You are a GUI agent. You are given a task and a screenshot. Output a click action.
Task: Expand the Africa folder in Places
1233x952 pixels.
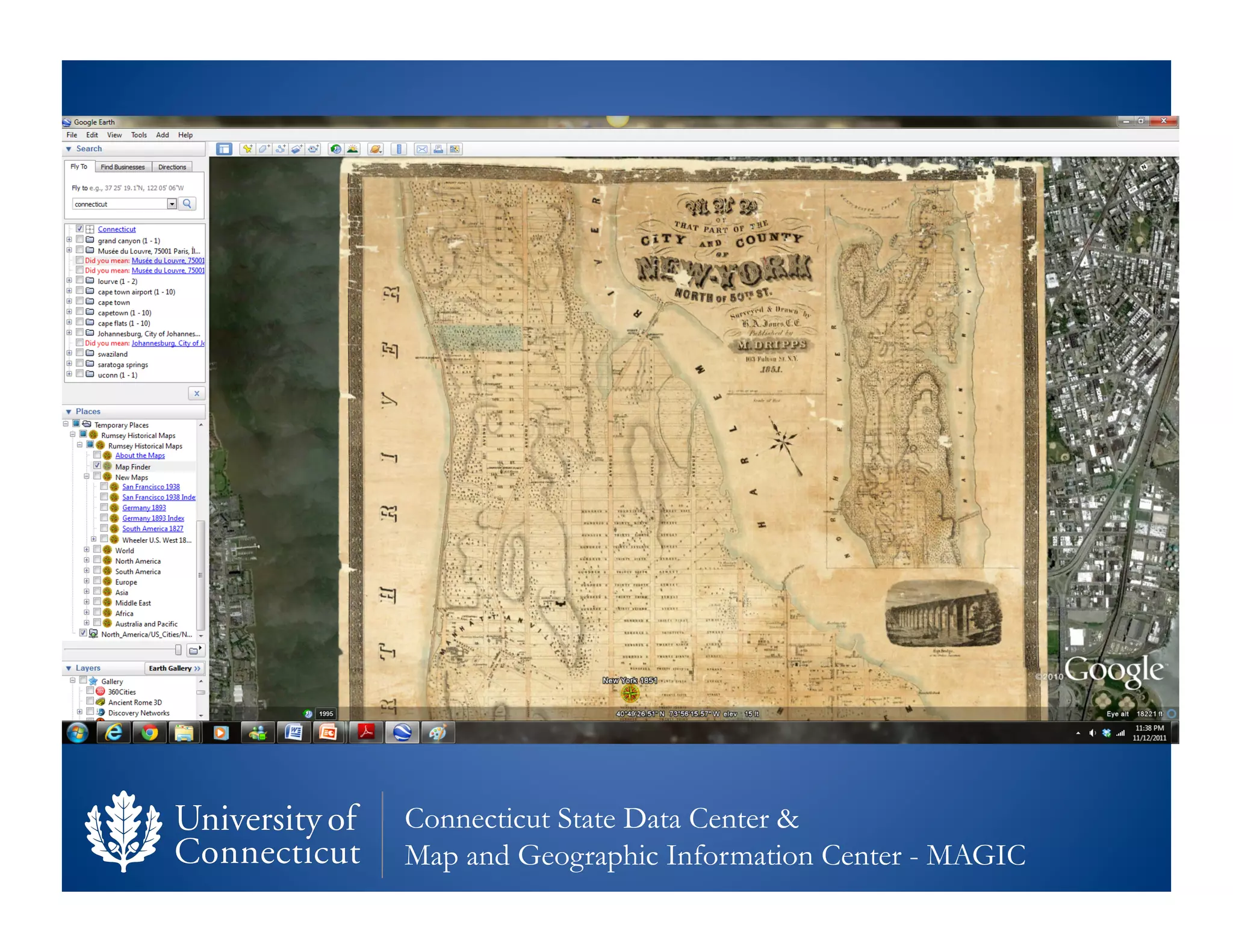point(87,613)
